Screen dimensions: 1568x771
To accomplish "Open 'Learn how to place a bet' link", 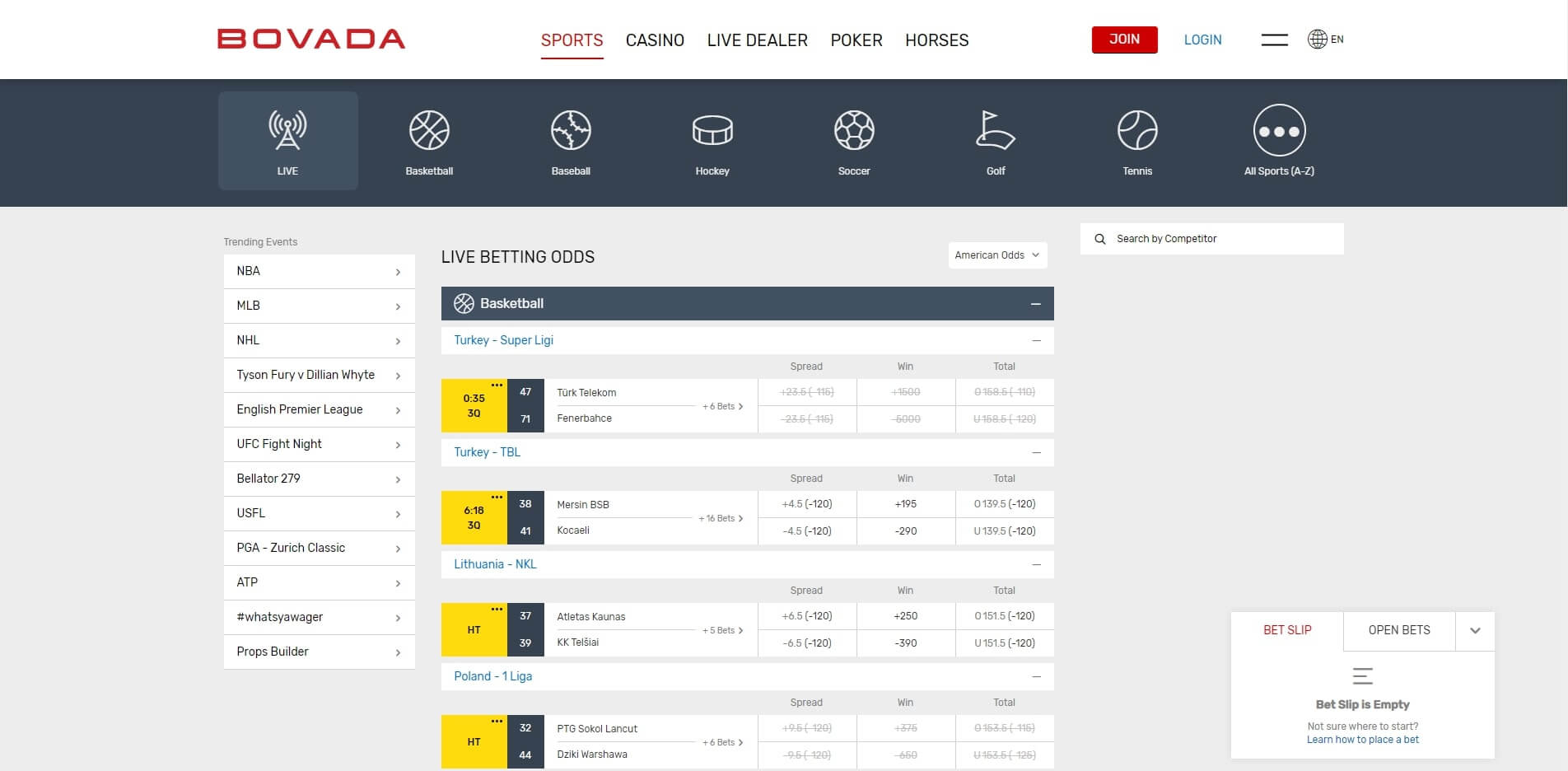I will coord(1362,739).
